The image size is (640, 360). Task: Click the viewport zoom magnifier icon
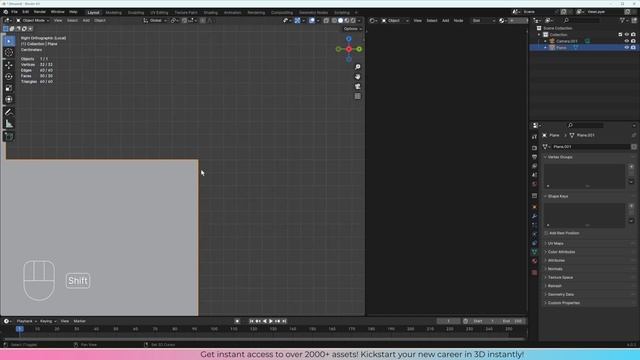tap(358, 67)
